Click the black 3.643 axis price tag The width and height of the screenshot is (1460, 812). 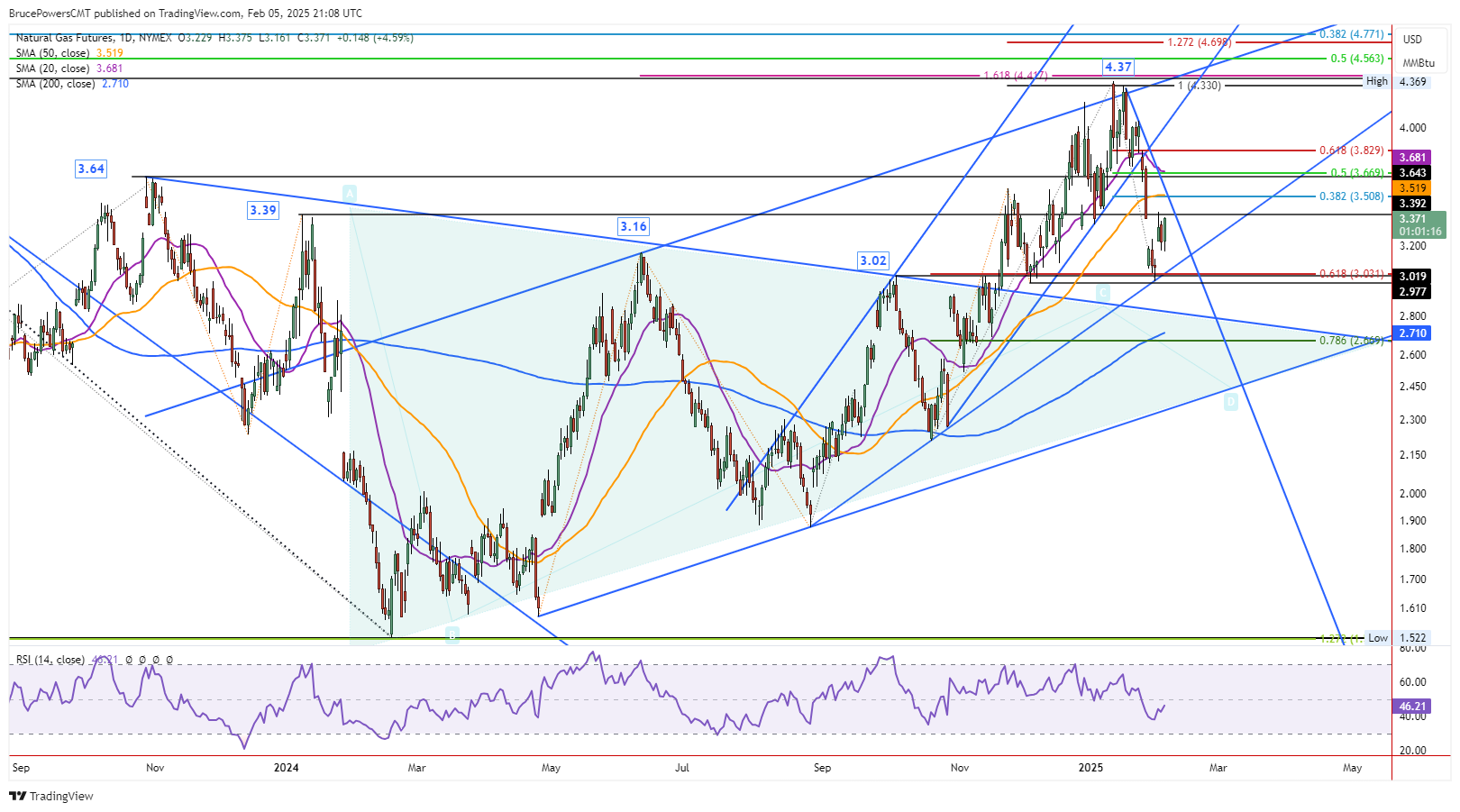click(1411, 173)
